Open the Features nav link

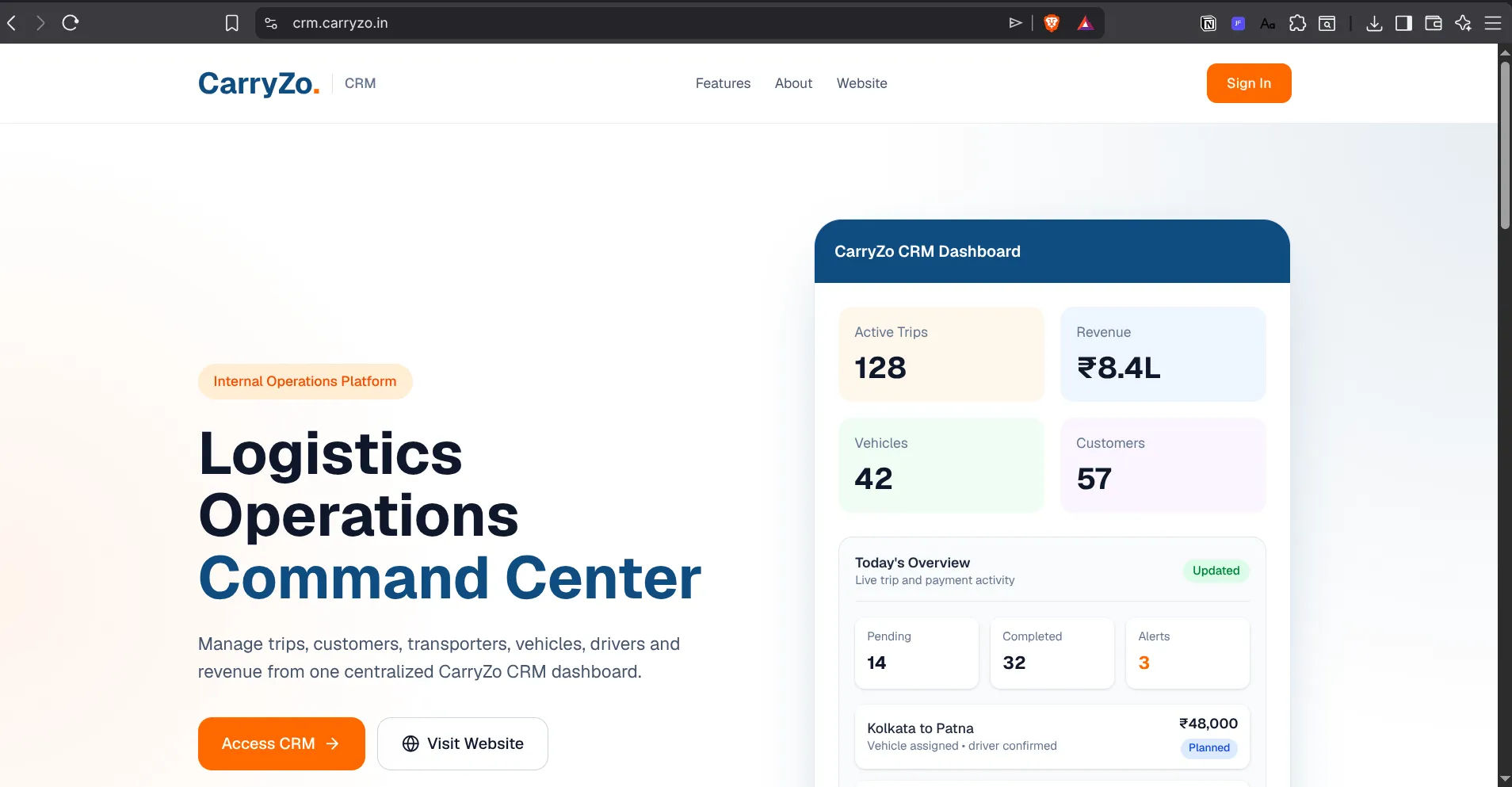(723, 83)
